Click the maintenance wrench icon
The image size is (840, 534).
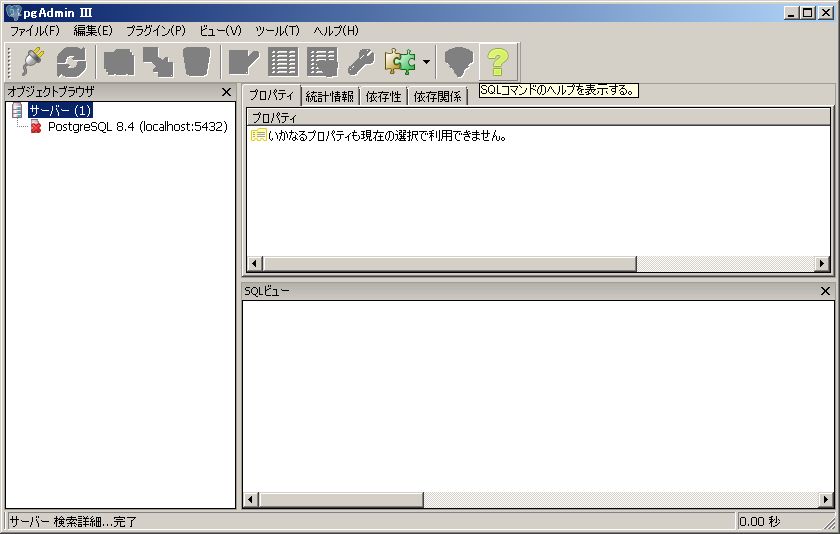coord(361,62)
